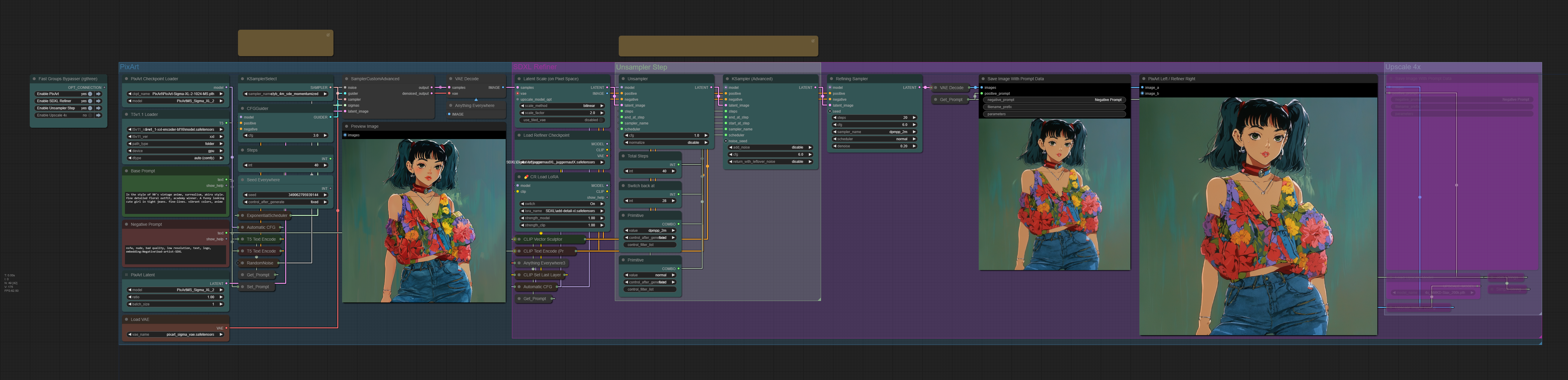
Task: Click collapse dot of Save Image With Prompt Data
Action: tap(983, 78)
